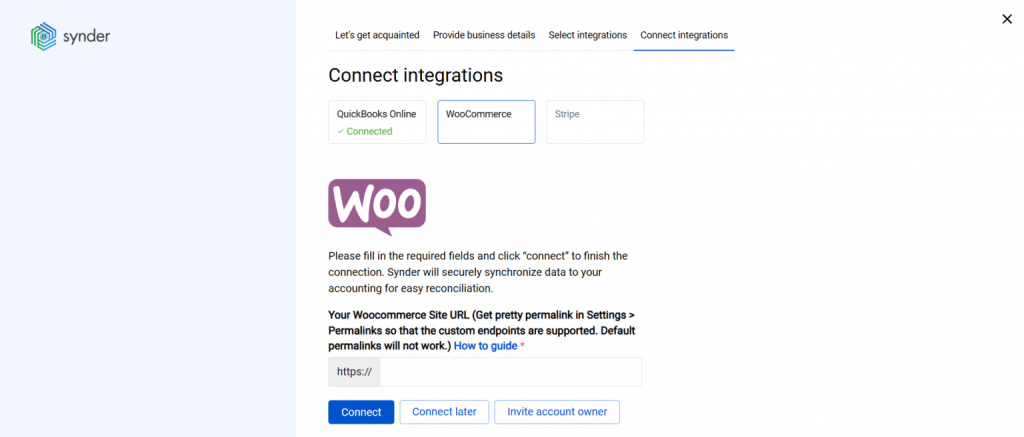The height and width of the screenshot is (437, 1024).
Task: Open the Provide business details tab
Action: 484,35
